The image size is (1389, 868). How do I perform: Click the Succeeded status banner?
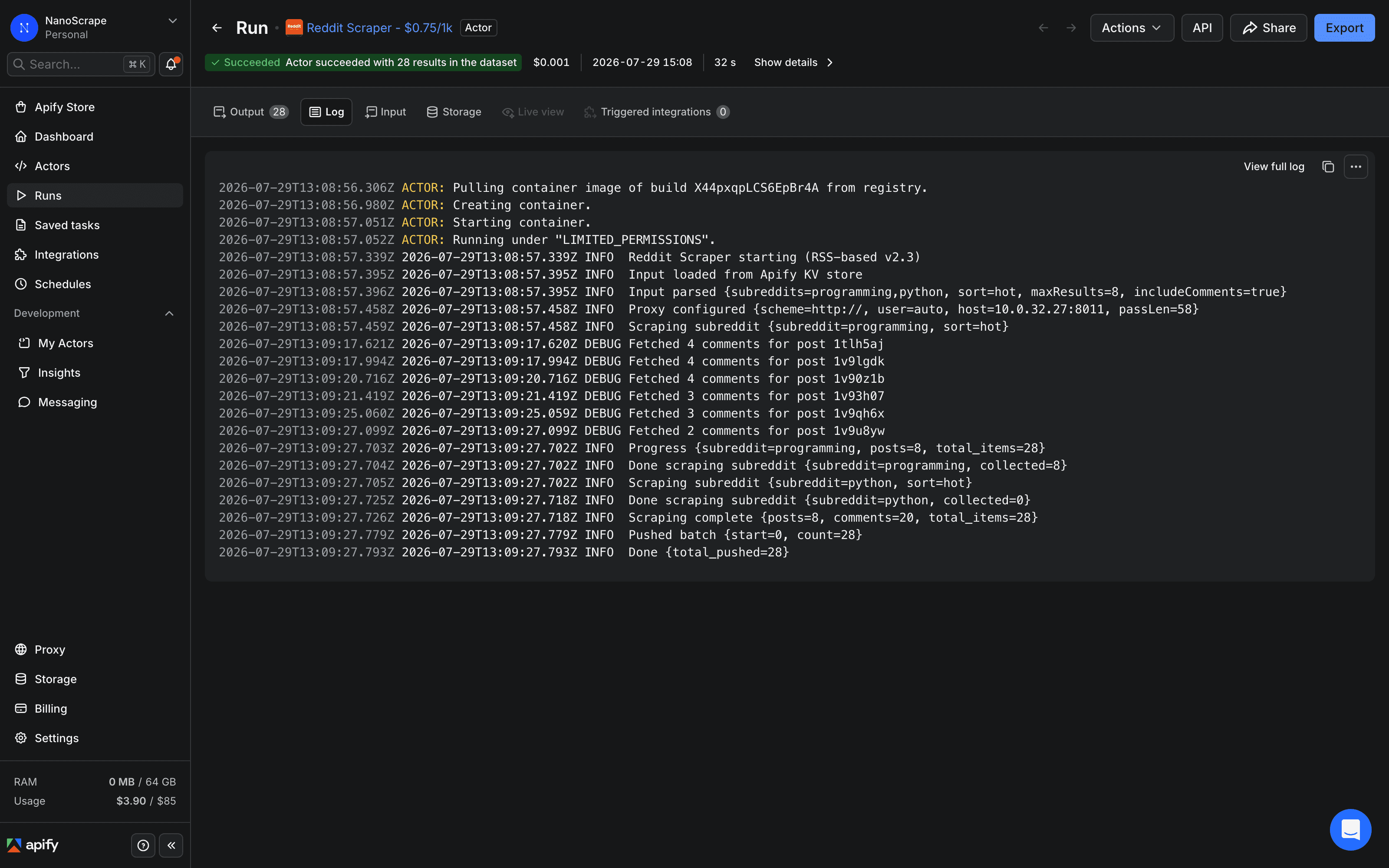[x=363, y=62]
